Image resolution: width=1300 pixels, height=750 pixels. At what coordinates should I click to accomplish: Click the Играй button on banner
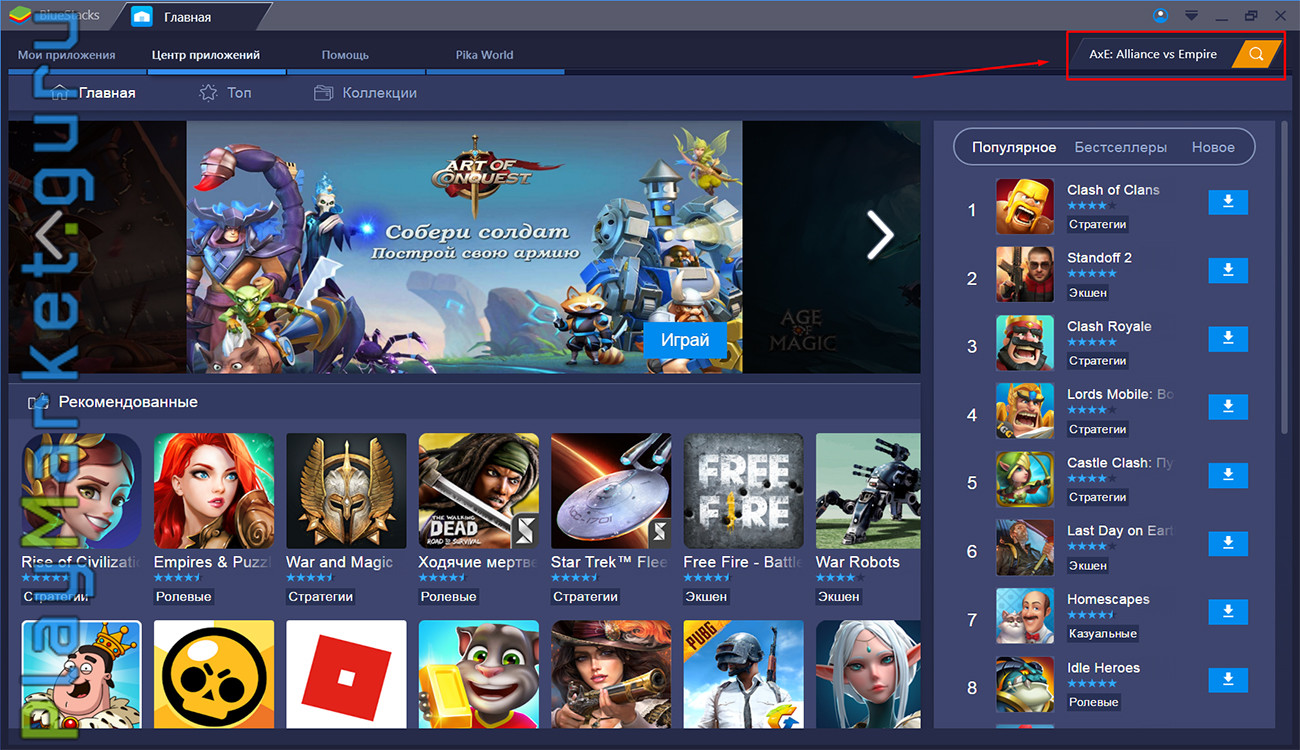[x=685, y=340]
